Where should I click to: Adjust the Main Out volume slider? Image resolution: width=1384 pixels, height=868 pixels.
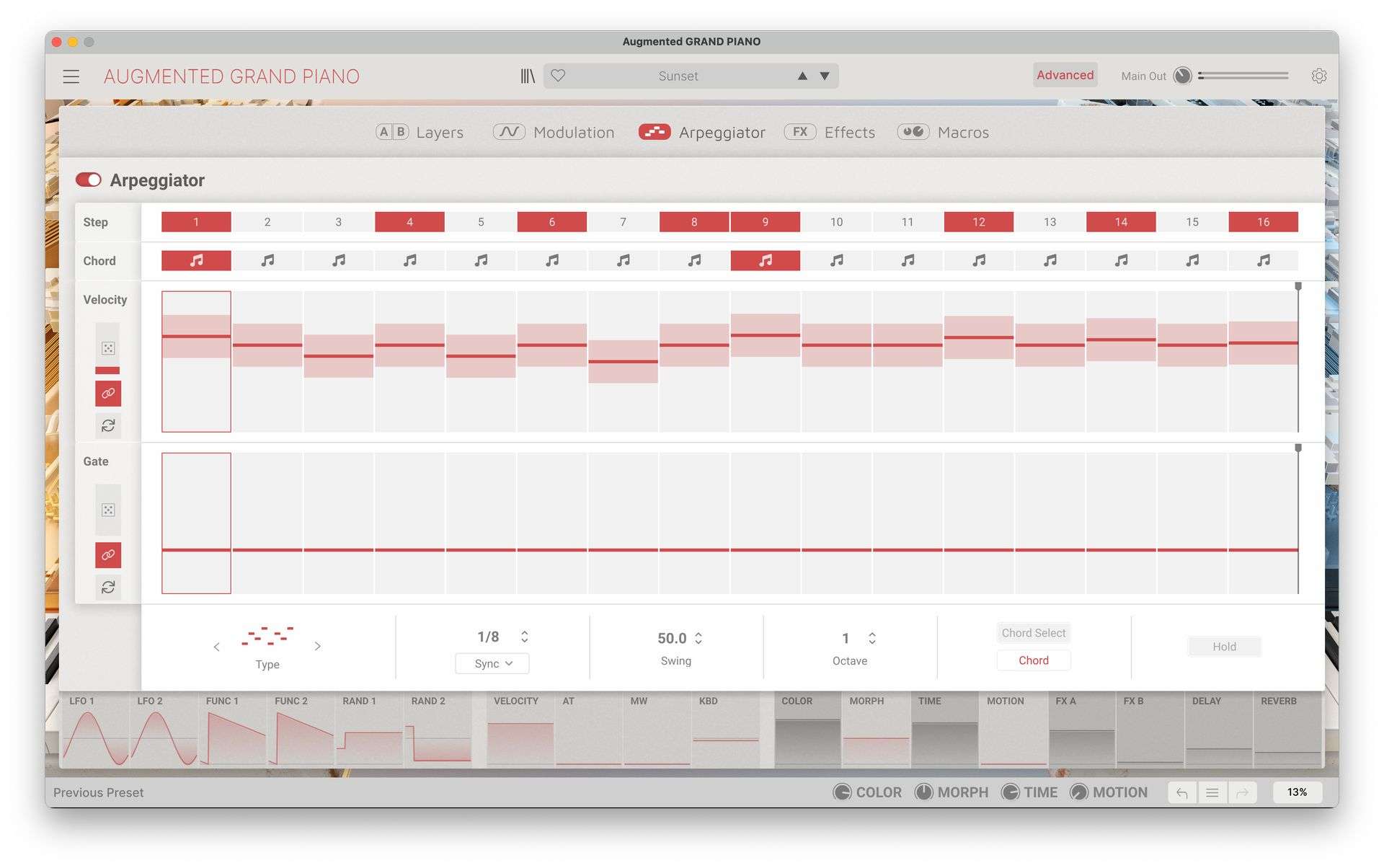point(1243,76)
